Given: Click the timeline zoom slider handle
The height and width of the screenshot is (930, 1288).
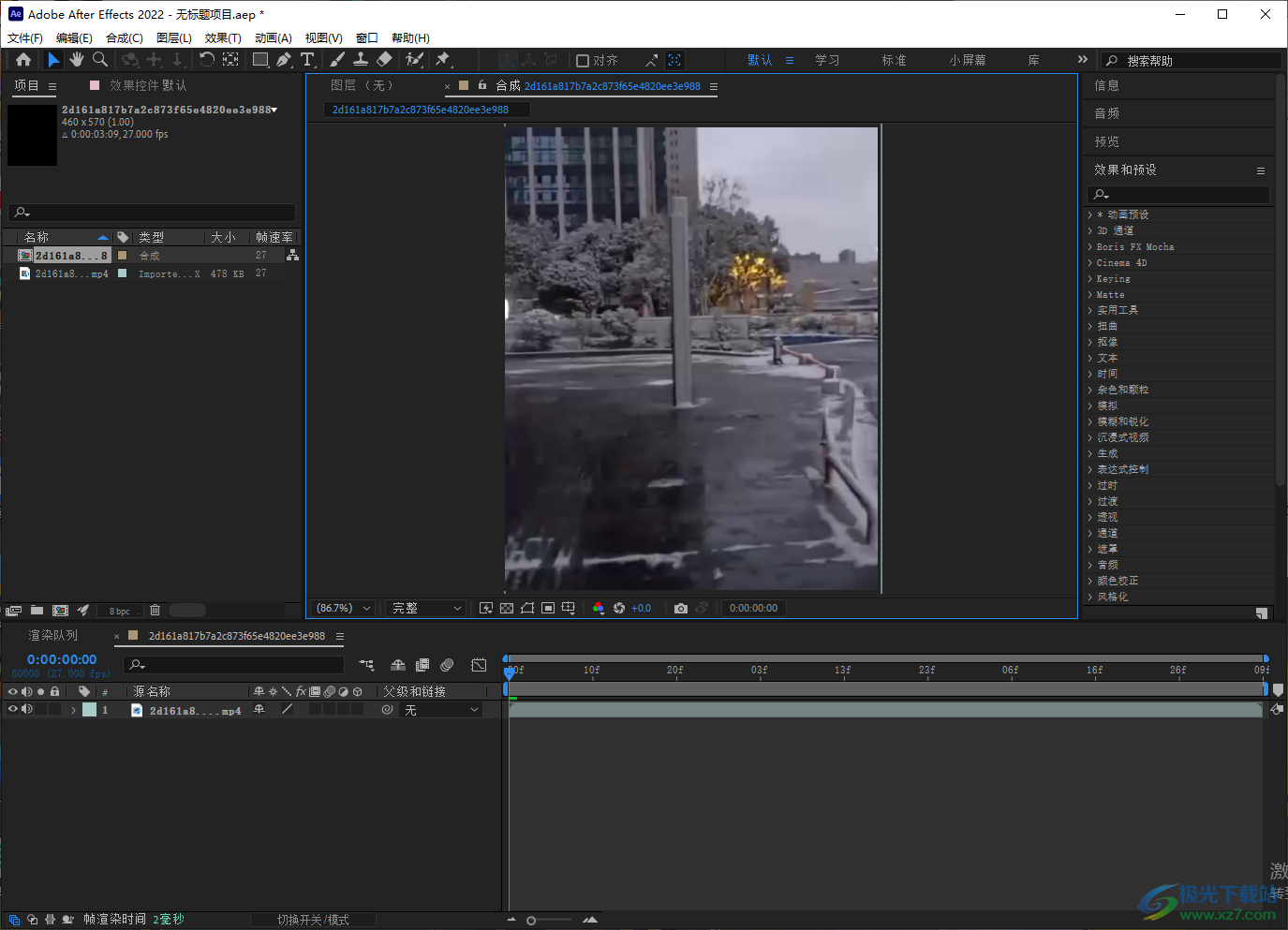Looking at the screenshot, I should [531, 921].
